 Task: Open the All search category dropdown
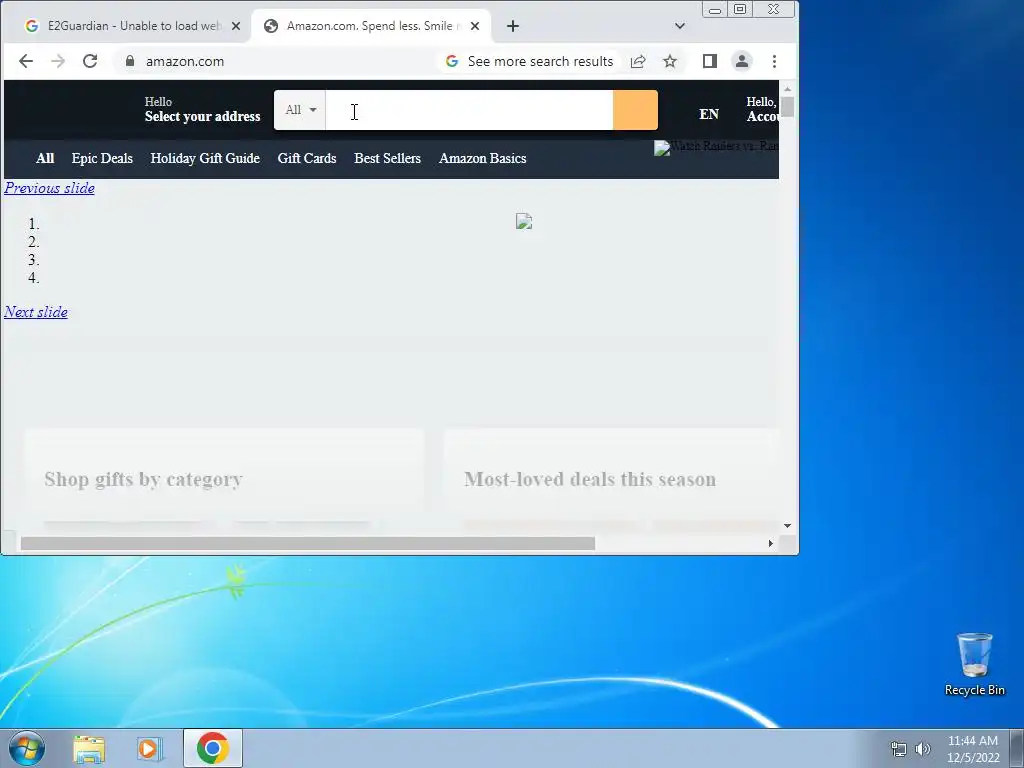(x=300, y=110)
